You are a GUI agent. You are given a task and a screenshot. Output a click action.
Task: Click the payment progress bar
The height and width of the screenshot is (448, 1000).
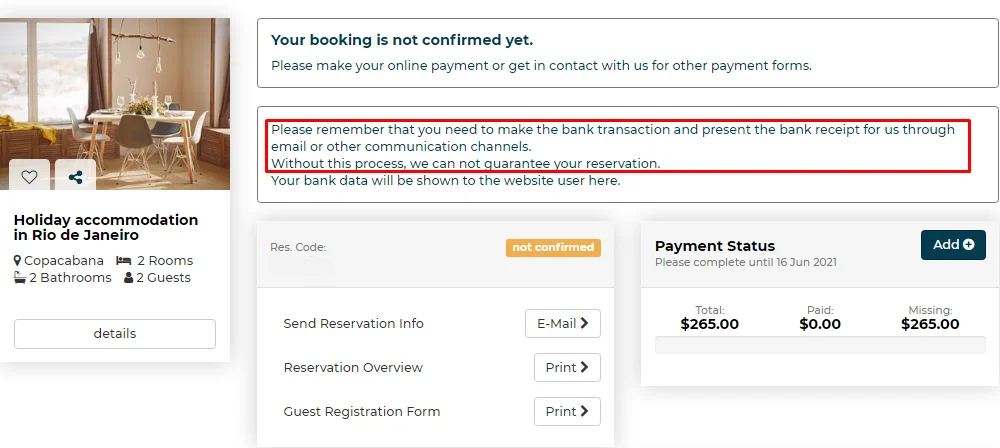(820, 345)
